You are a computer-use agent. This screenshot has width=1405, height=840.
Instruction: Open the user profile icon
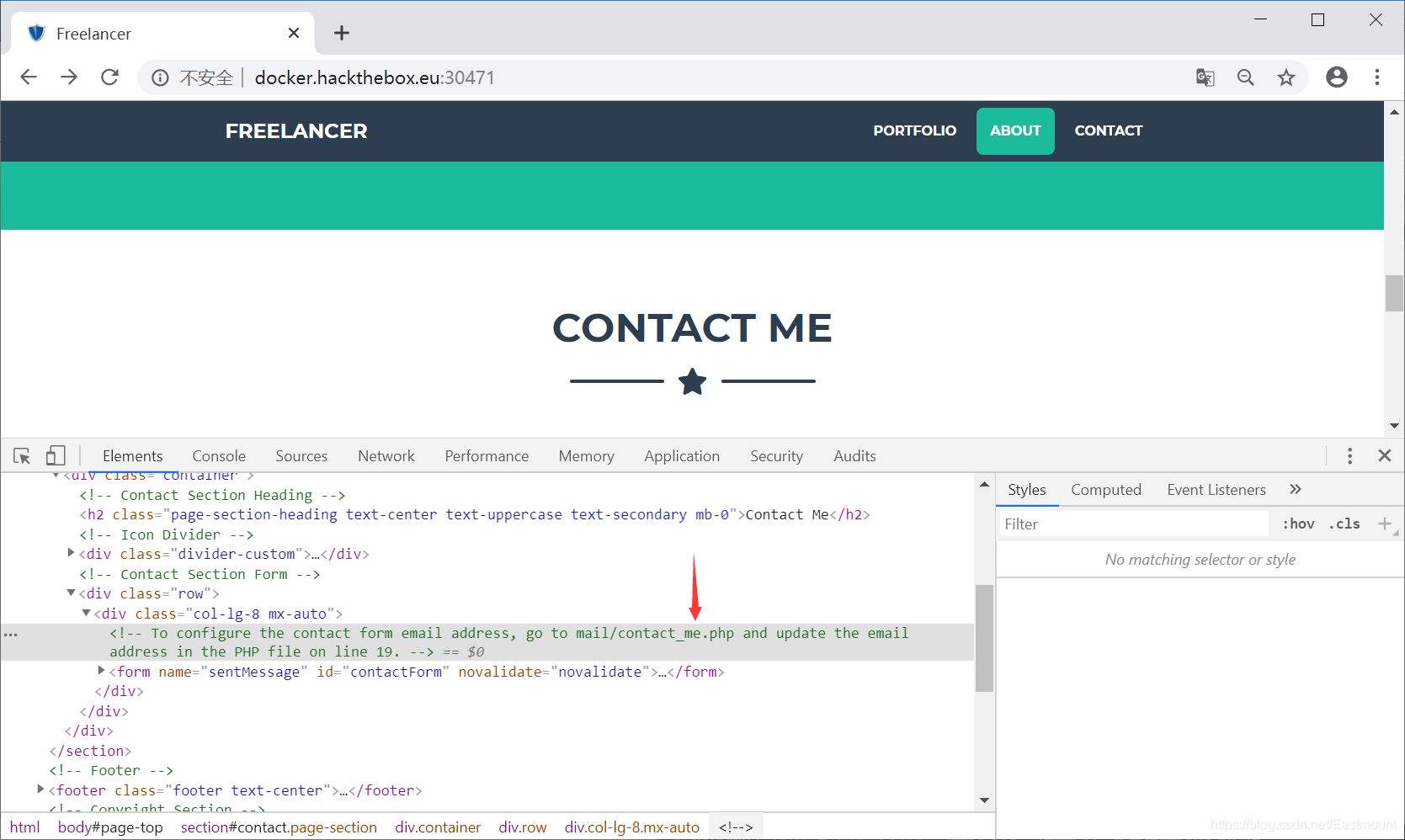[1337, 77]
